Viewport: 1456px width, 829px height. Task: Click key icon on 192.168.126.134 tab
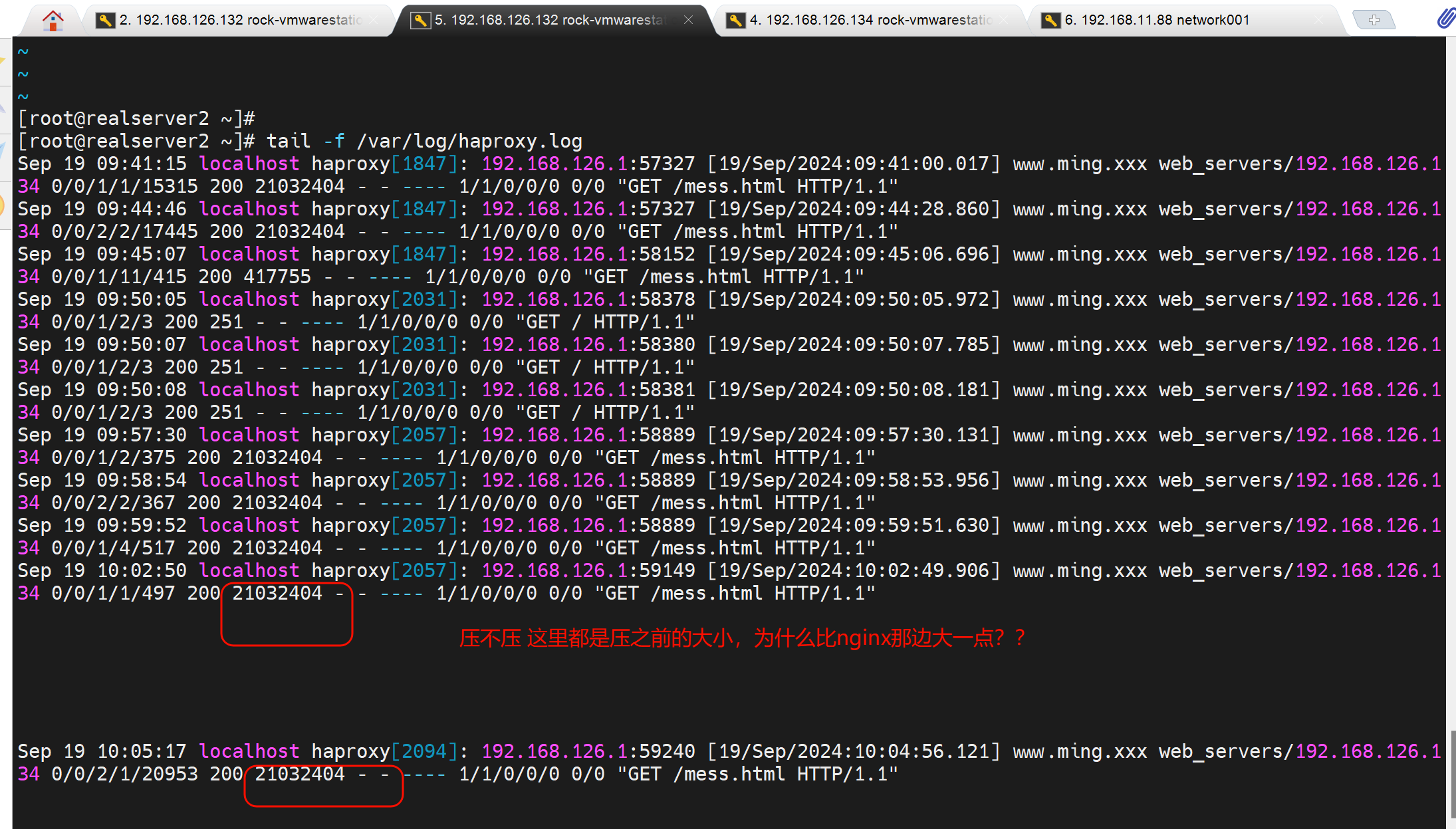735,21
